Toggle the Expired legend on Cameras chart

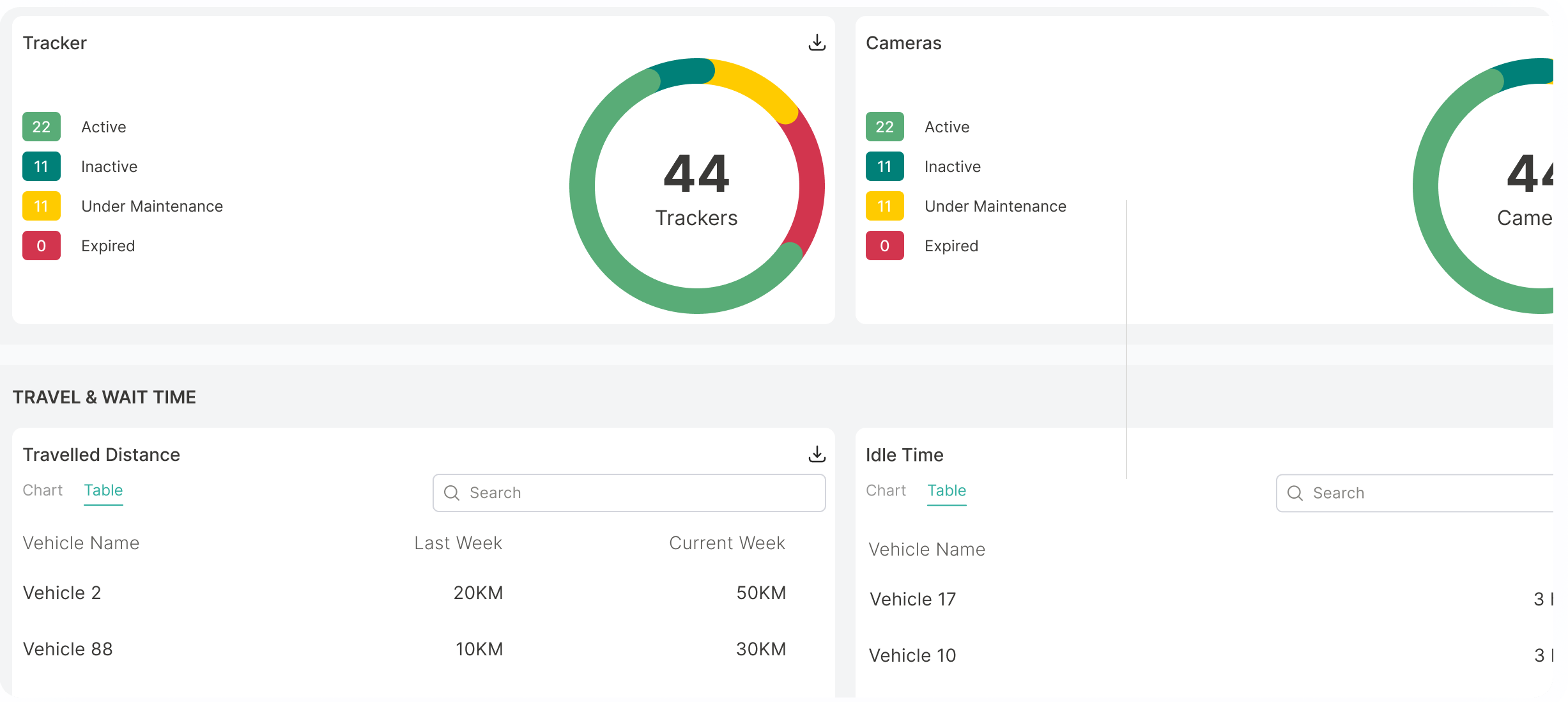[x=951, y=246]
